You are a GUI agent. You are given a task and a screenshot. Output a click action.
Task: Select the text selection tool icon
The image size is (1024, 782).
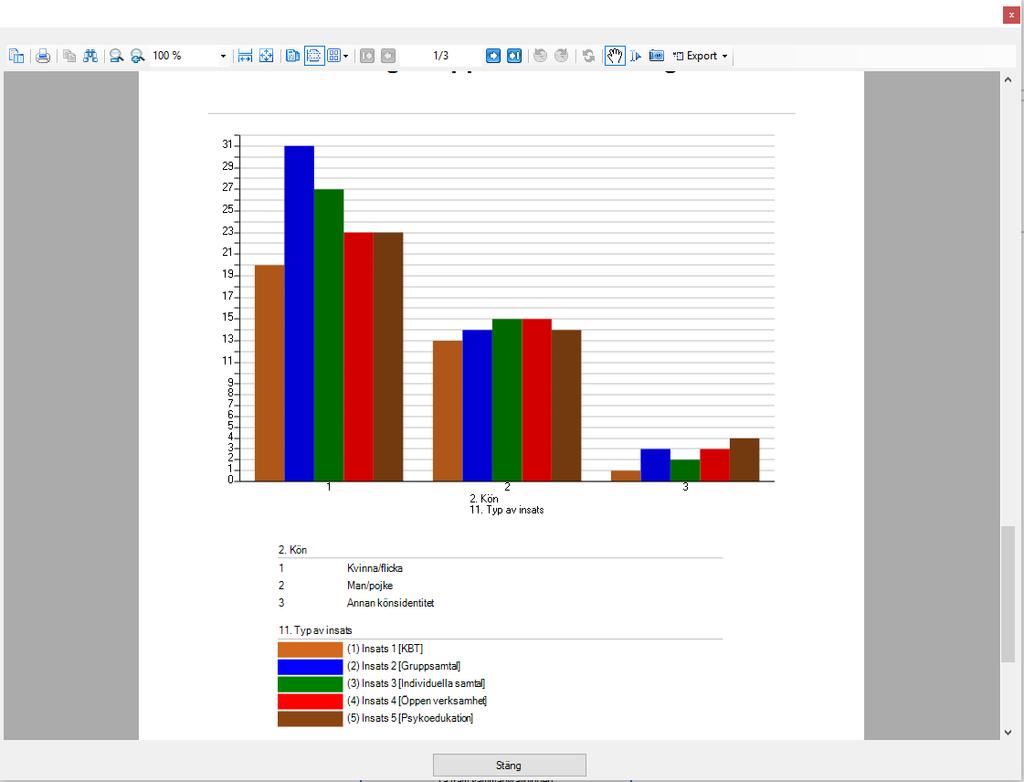635,56
